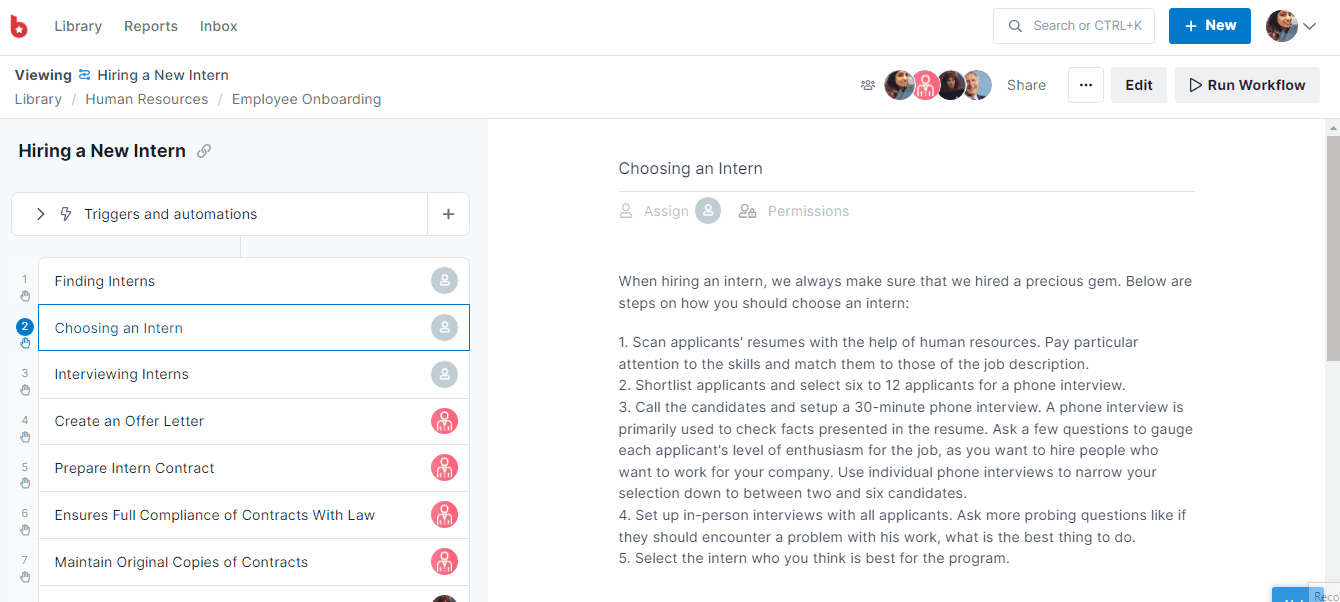Viewport: 1340px width, 602px height.
Task: Click the Search or CTRL+K field
Action: [1074, 26]
